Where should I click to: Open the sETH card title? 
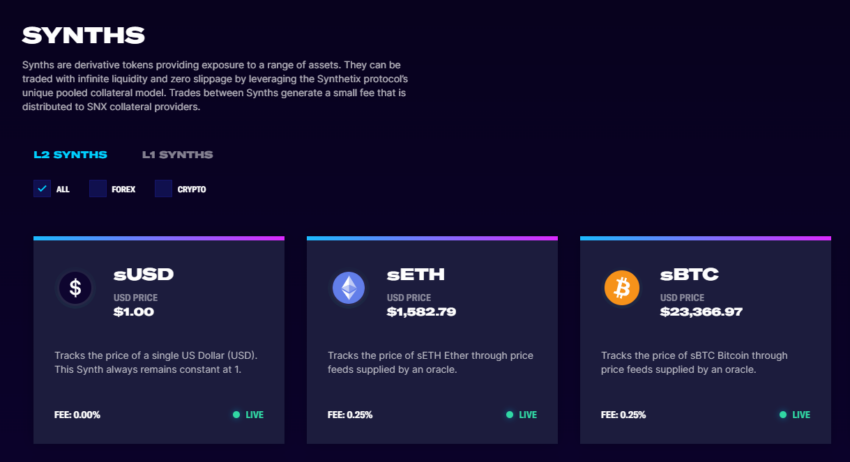[x=416, y=274]
